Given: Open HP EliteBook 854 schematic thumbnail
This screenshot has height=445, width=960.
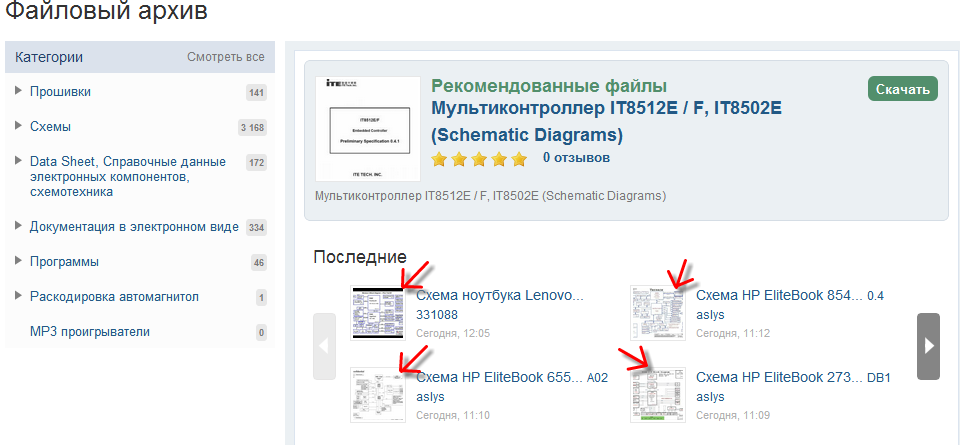Looking at the screenshot, I should [657, 313].
